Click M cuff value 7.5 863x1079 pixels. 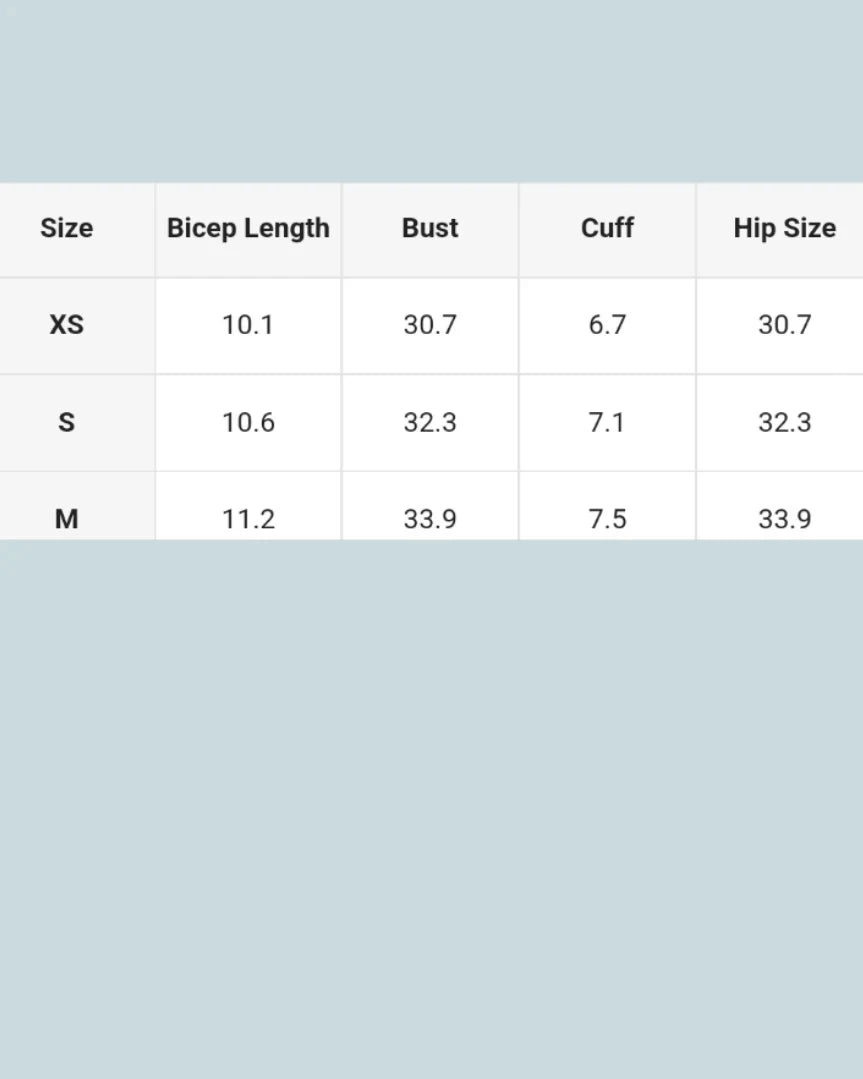coord(607,518)
